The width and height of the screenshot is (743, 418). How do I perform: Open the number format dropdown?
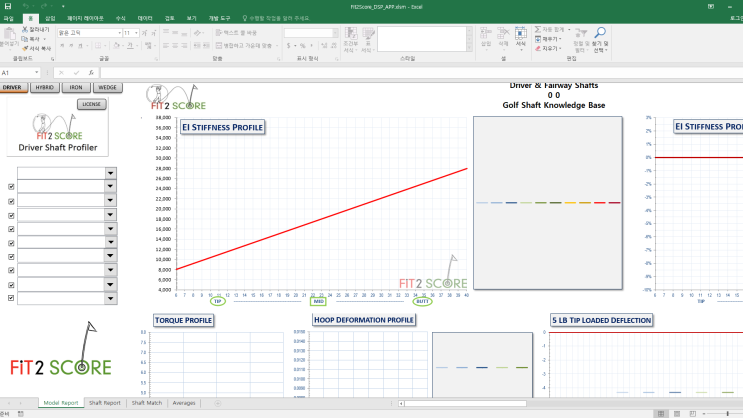click(335, 33)
